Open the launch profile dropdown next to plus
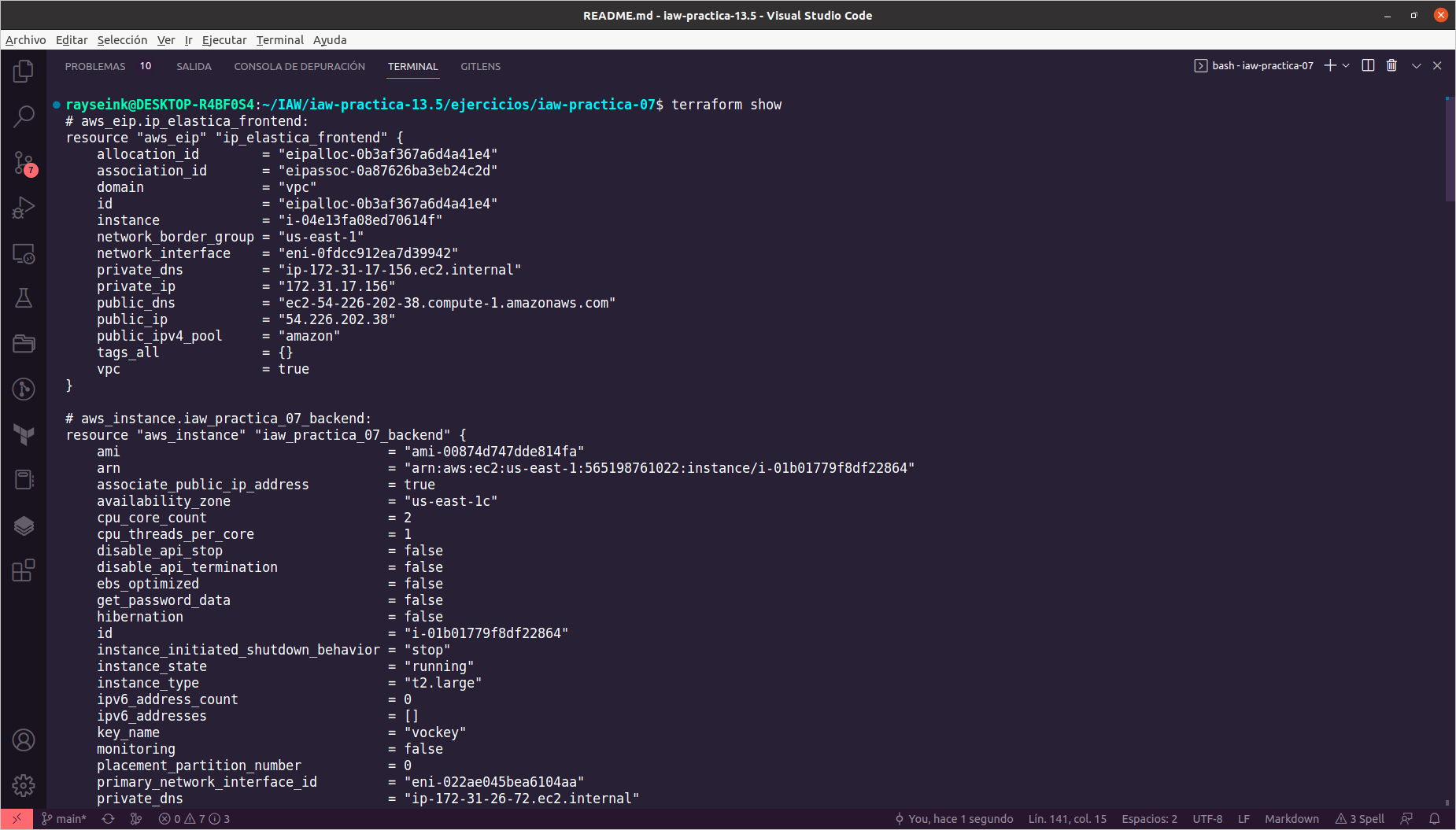 pos(1347,66)
